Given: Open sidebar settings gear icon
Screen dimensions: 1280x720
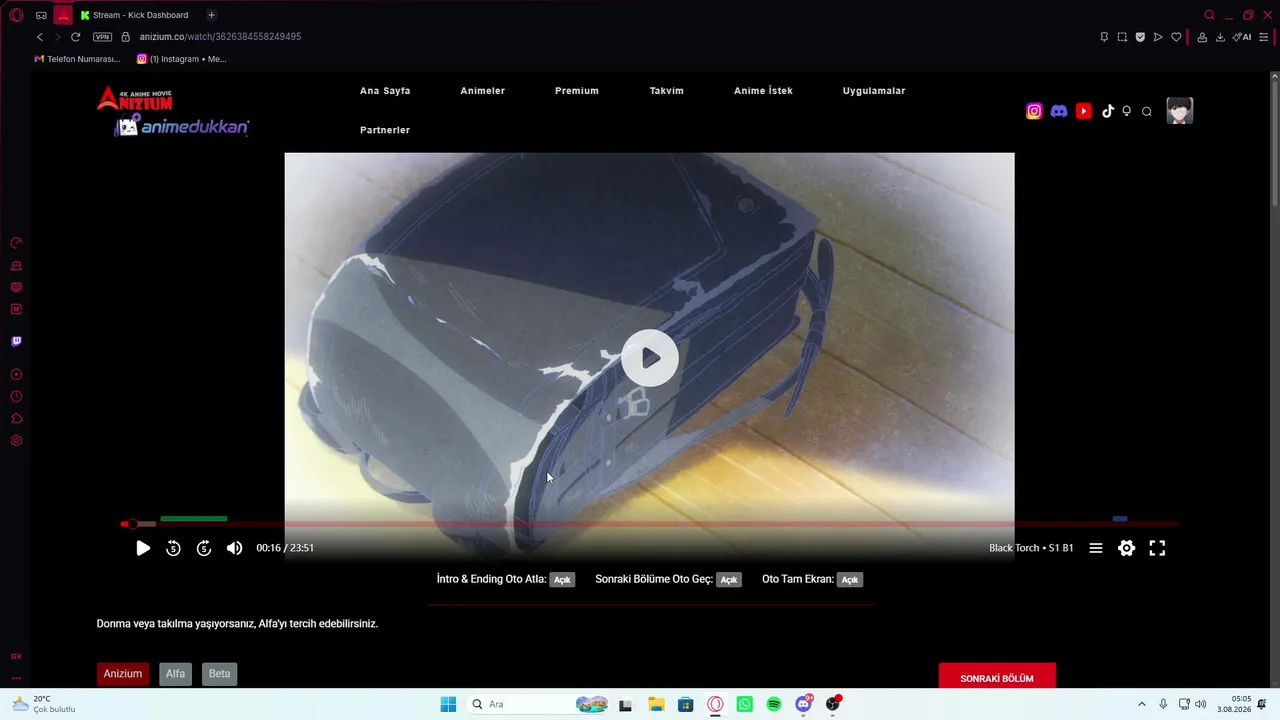Looking at the screenshot, I should coord(16,440).
